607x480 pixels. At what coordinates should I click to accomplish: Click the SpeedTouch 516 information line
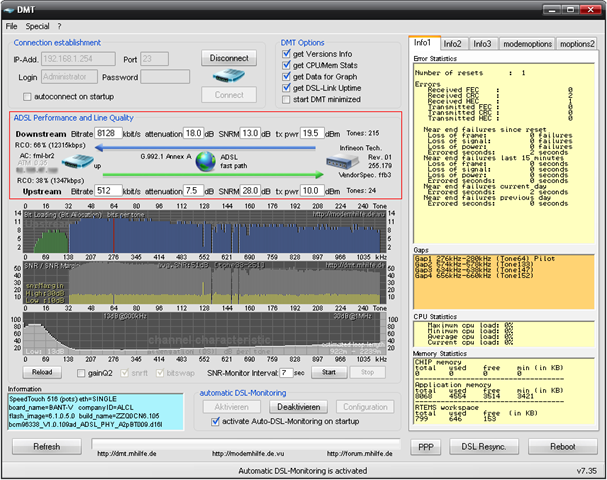pyautogui.click(x=63, y=399)
